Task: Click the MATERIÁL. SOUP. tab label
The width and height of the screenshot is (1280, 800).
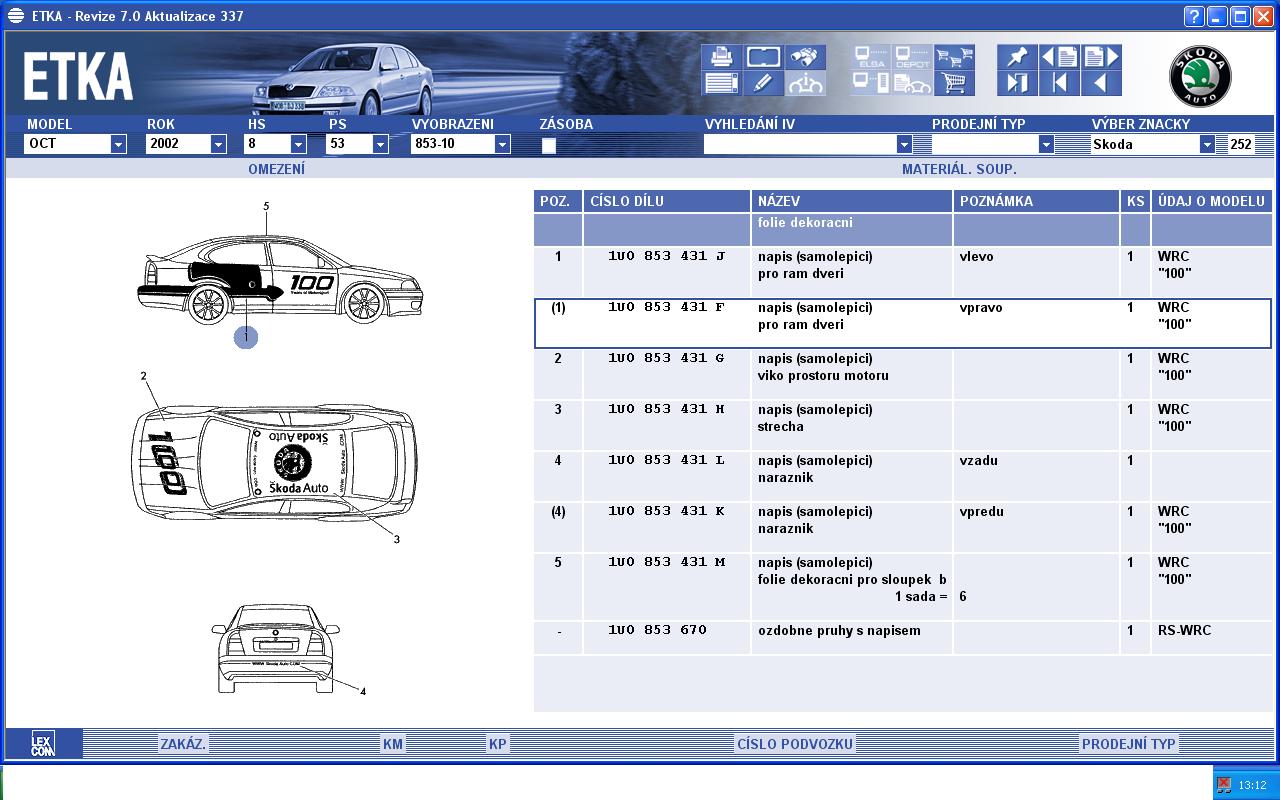Action: coord(958,169)
